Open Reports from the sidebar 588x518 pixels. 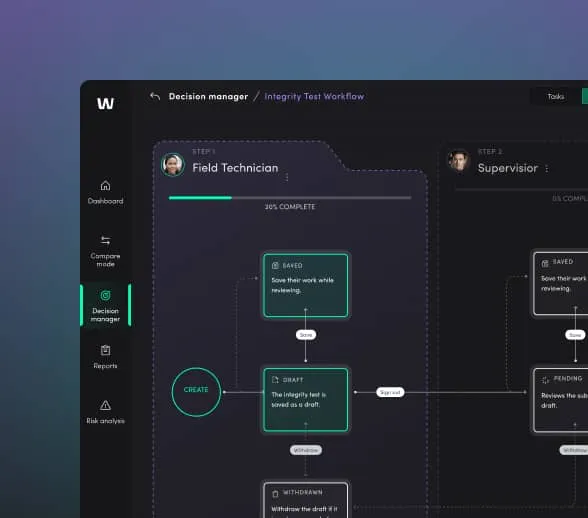(105, 357)
